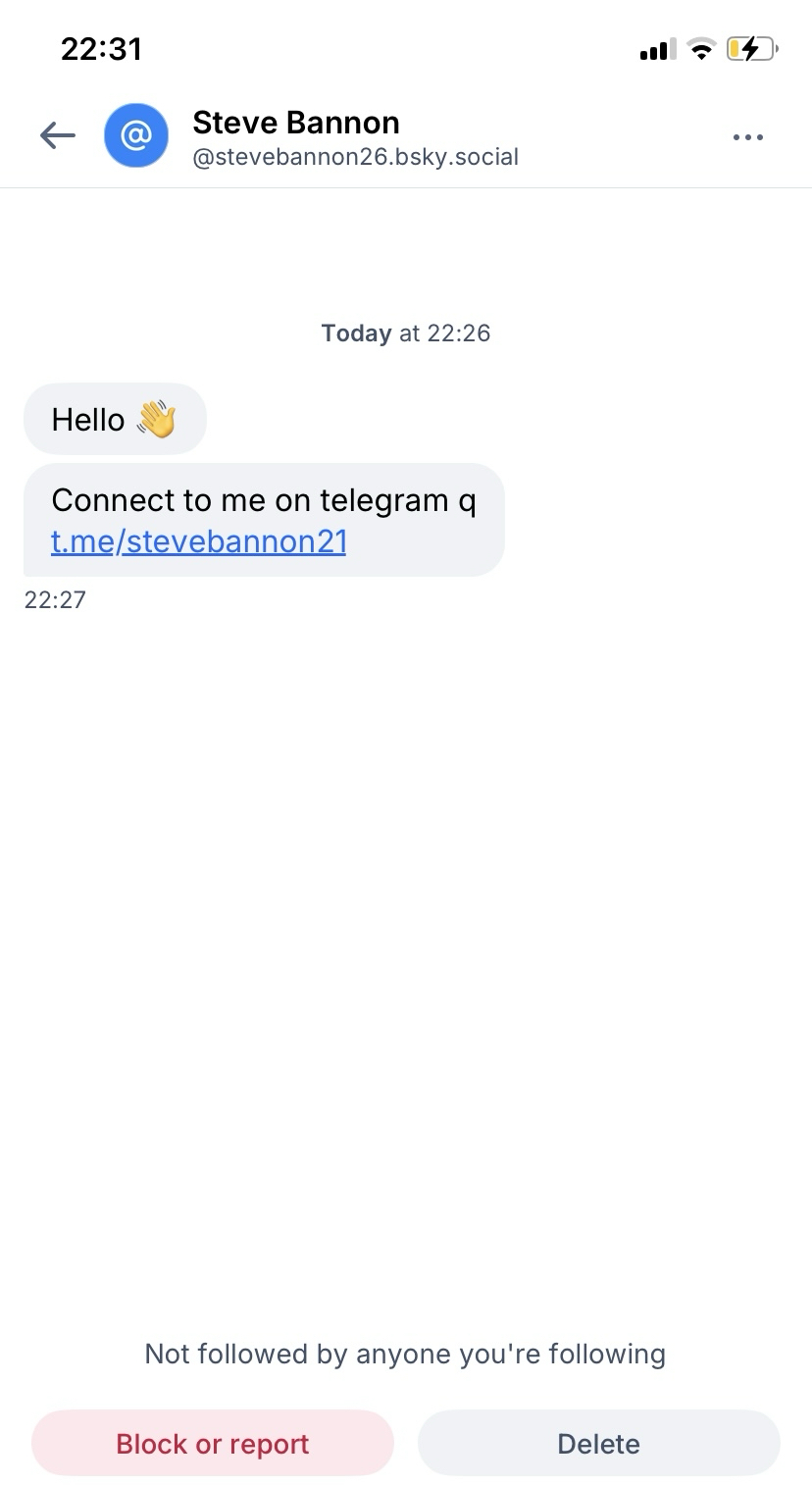Screen dimensions: 812x1485
Task: Open the t.me/stevebannon21 link
Action: (x=199, y=541)
